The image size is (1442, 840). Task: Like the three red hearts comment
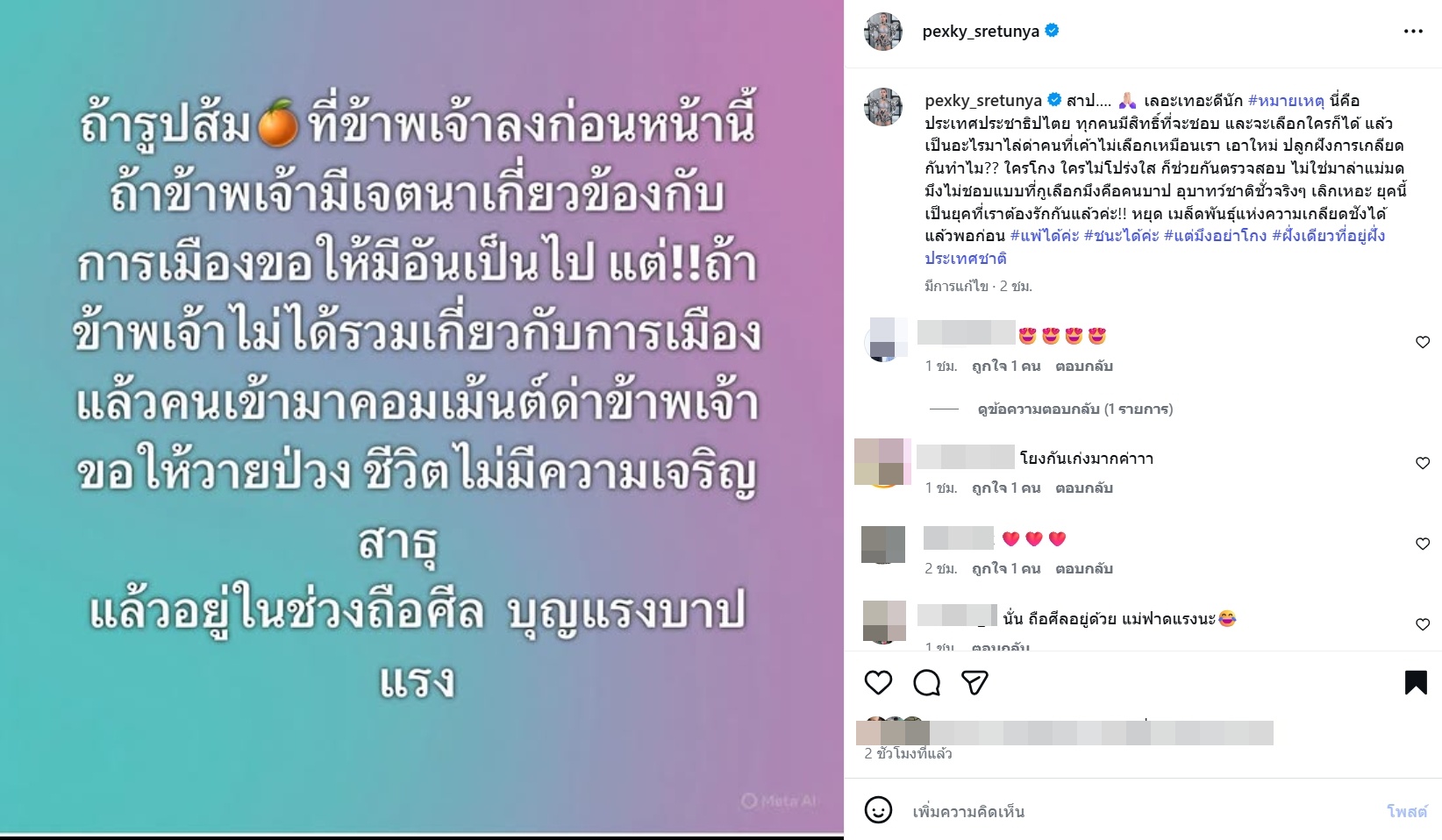[1423, 544]
